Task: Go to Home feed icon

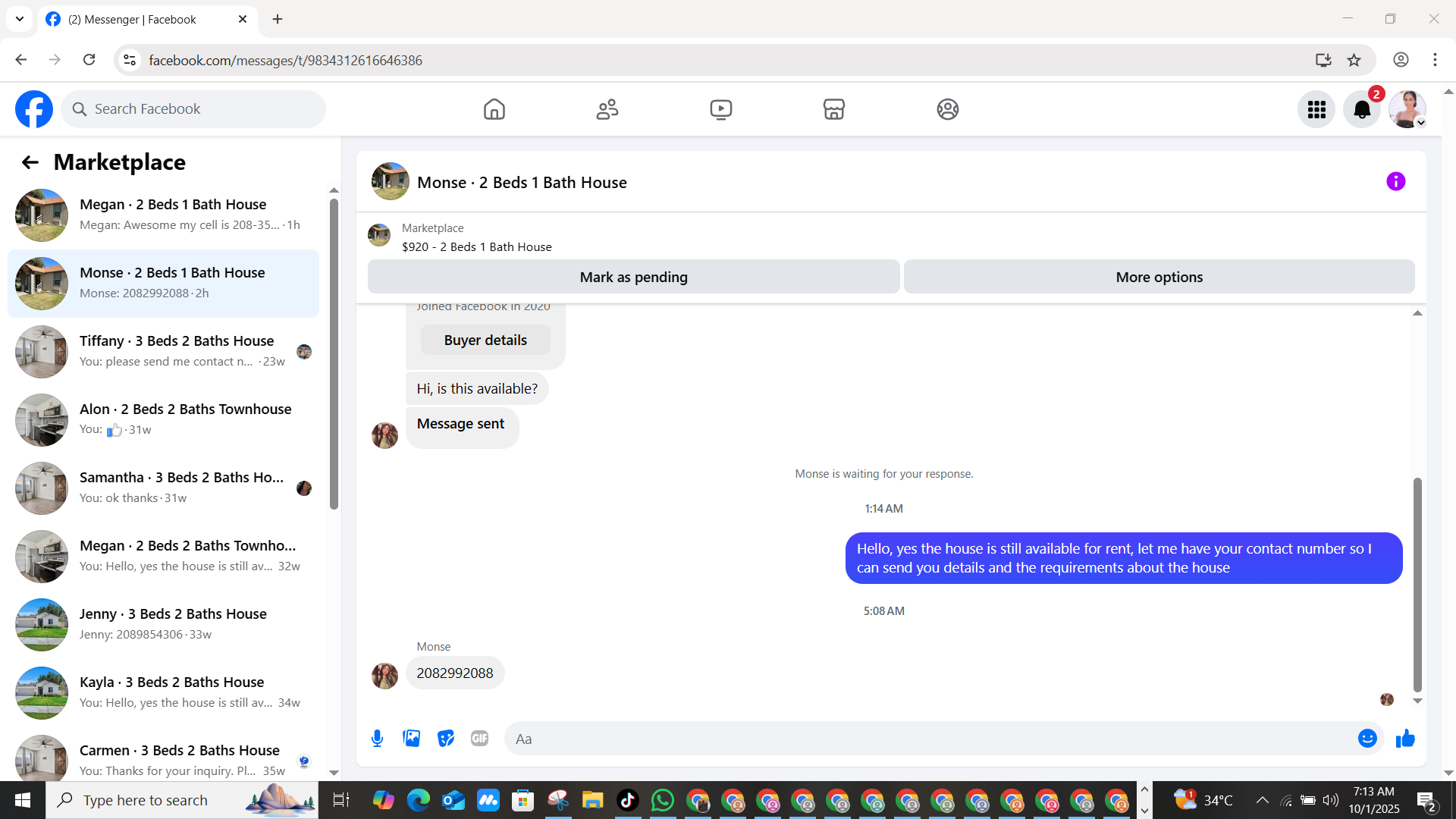Action: pos(494,109)
